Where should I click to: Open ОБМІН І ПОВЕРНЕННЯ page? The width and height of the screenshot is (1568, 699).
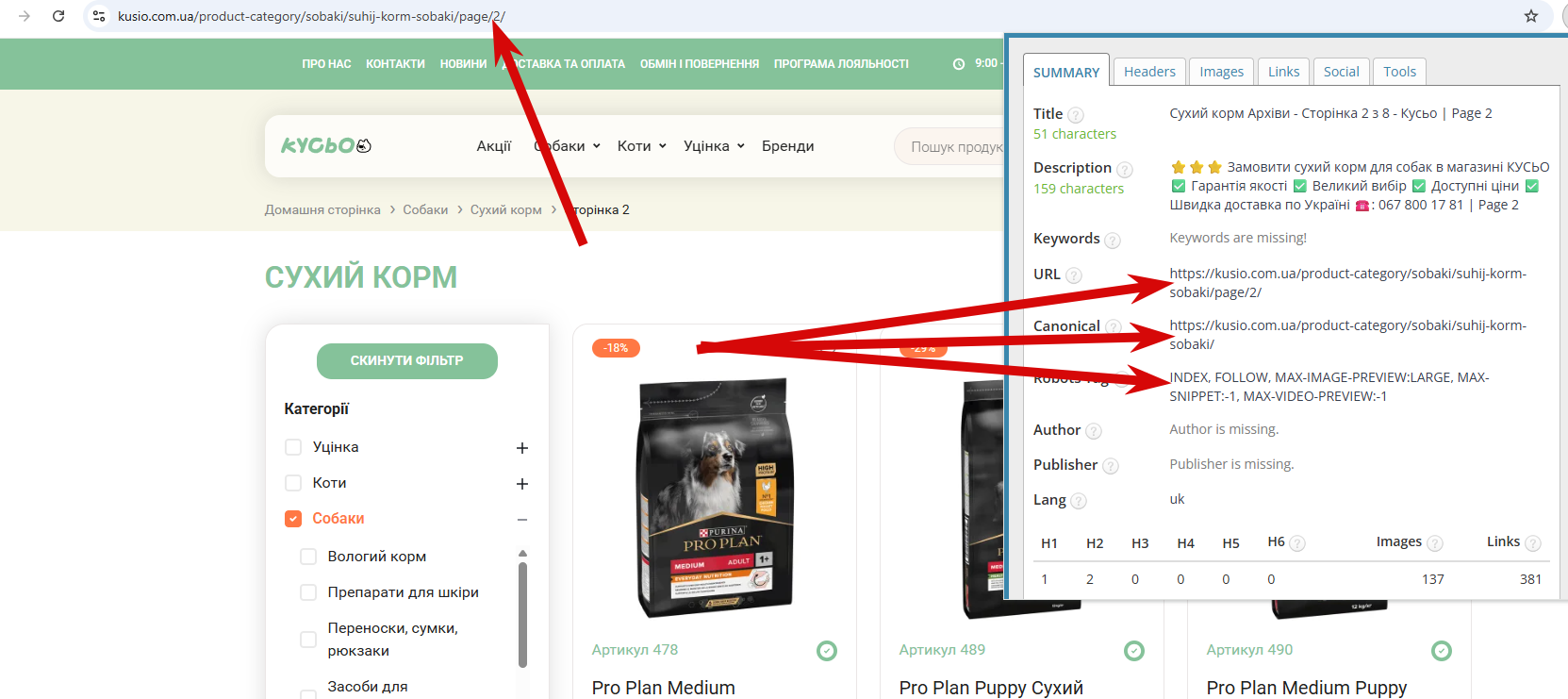click(x=699, y=64)
